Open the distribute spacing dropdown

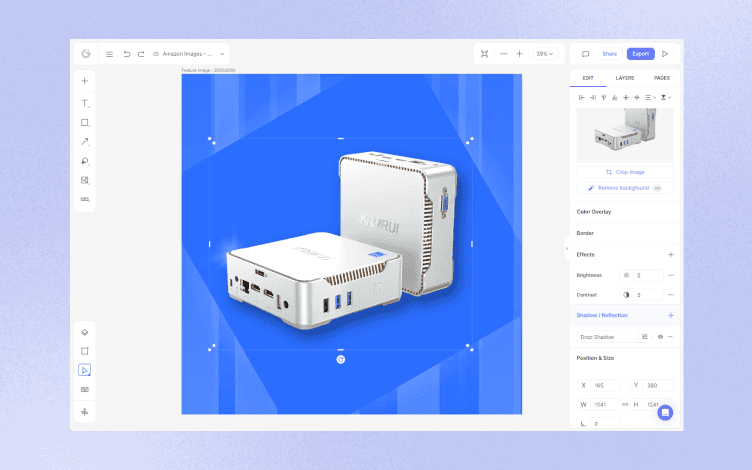pyautogui.click(x=650, y=97)
